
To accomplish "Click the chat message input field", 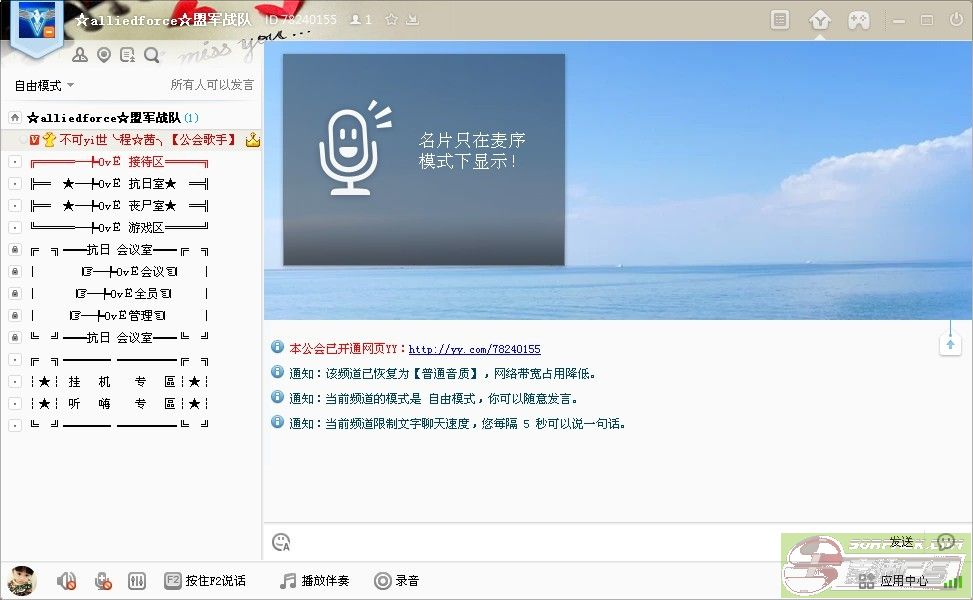I will point(580,542).
